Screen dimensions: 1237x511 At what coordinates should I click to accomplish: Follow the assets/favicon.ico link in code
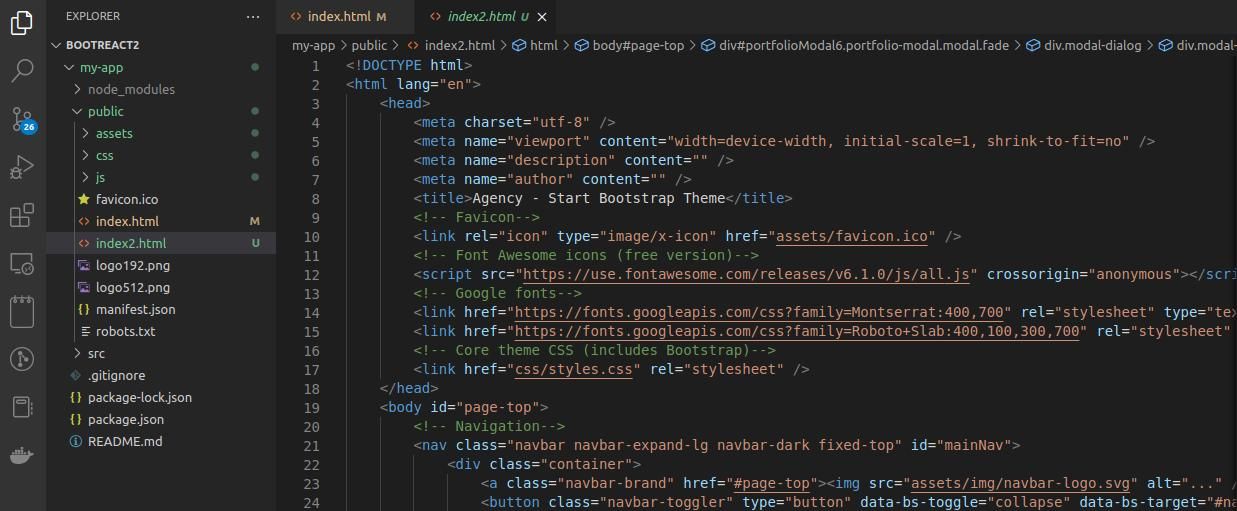tap(851, 236)
